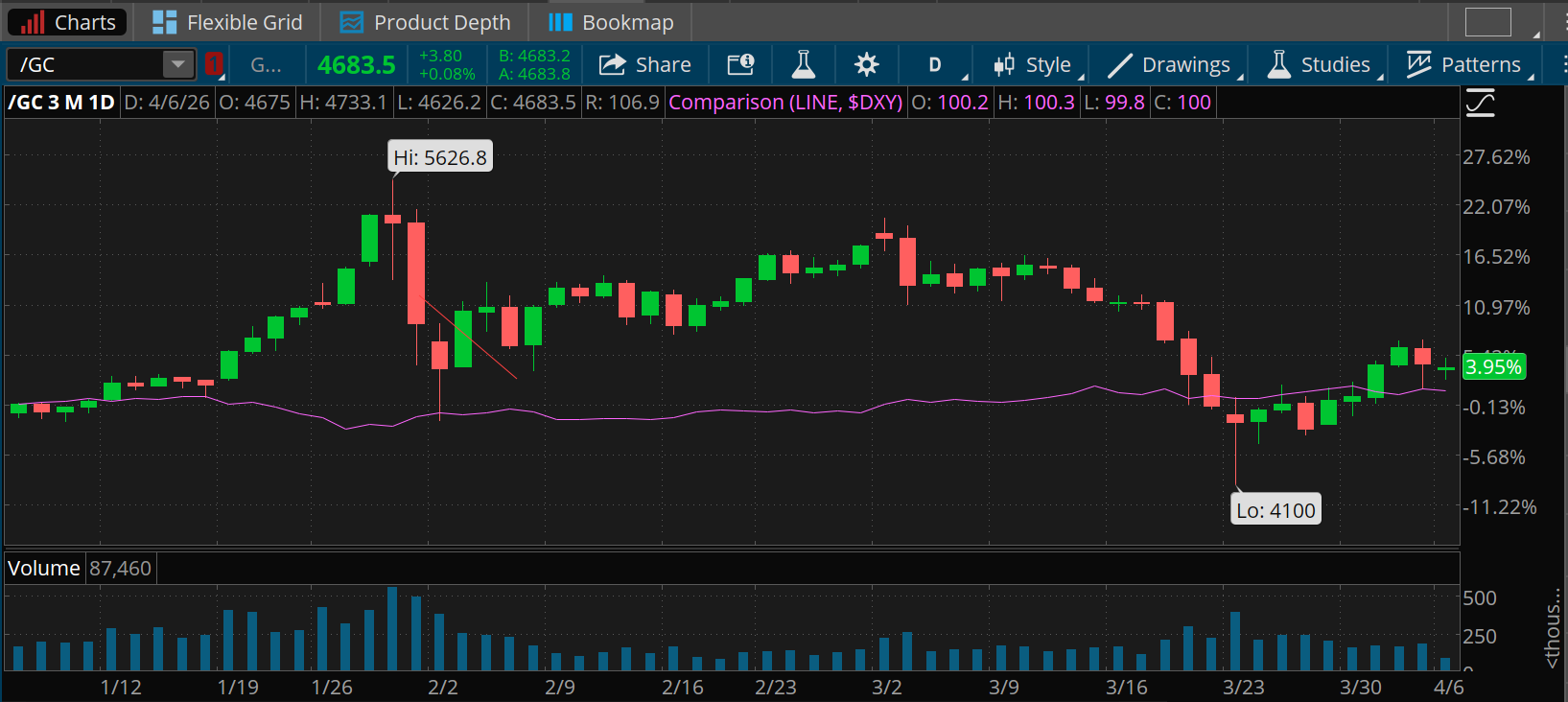Click the Share arrow button
The image size is (1568, 702).
point(645,64)
